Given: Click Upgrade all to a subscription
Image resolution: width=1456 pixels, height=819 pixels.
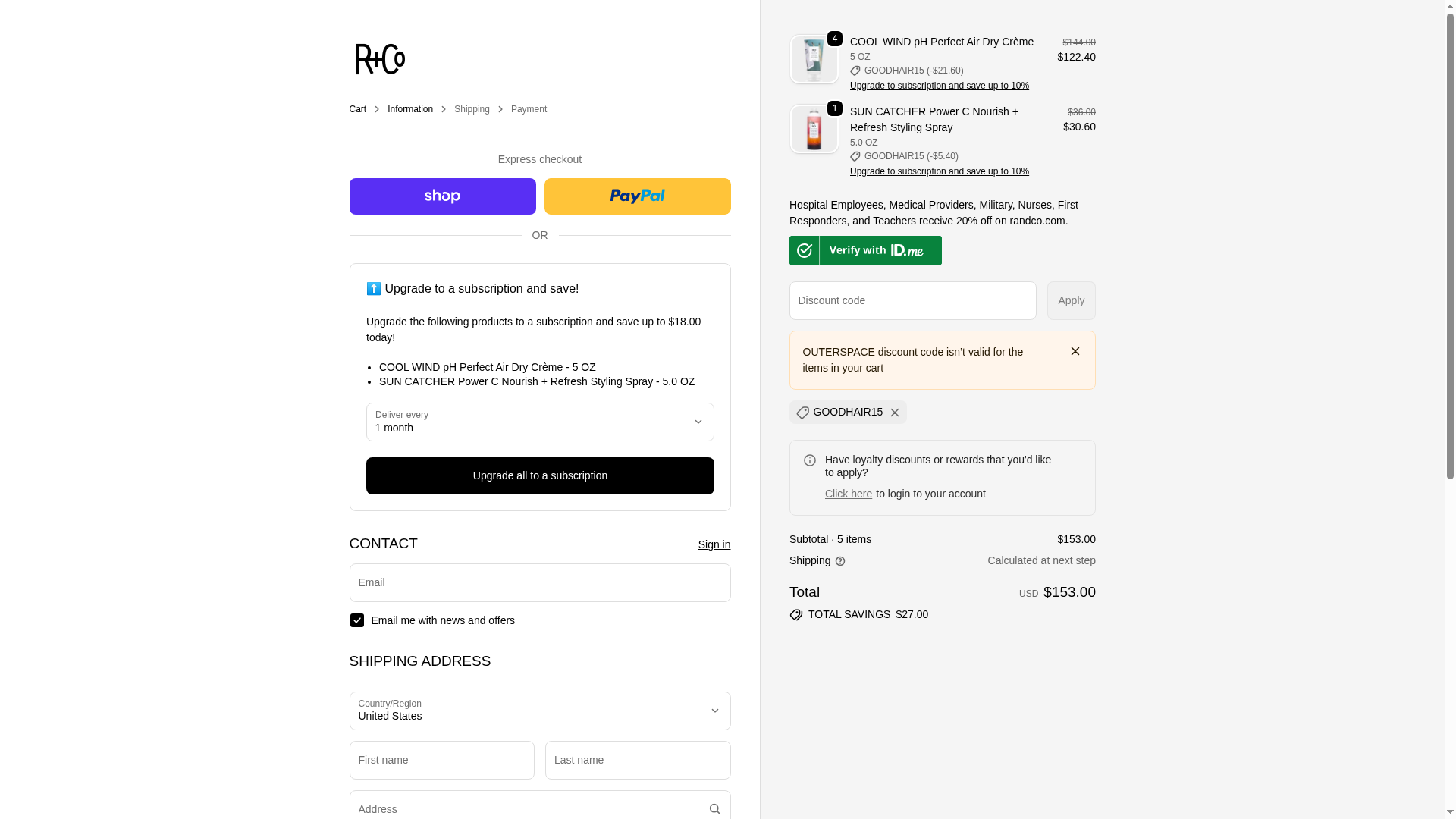Looking at the screenshot, I should pyautogui.click(x=539, y=475).
